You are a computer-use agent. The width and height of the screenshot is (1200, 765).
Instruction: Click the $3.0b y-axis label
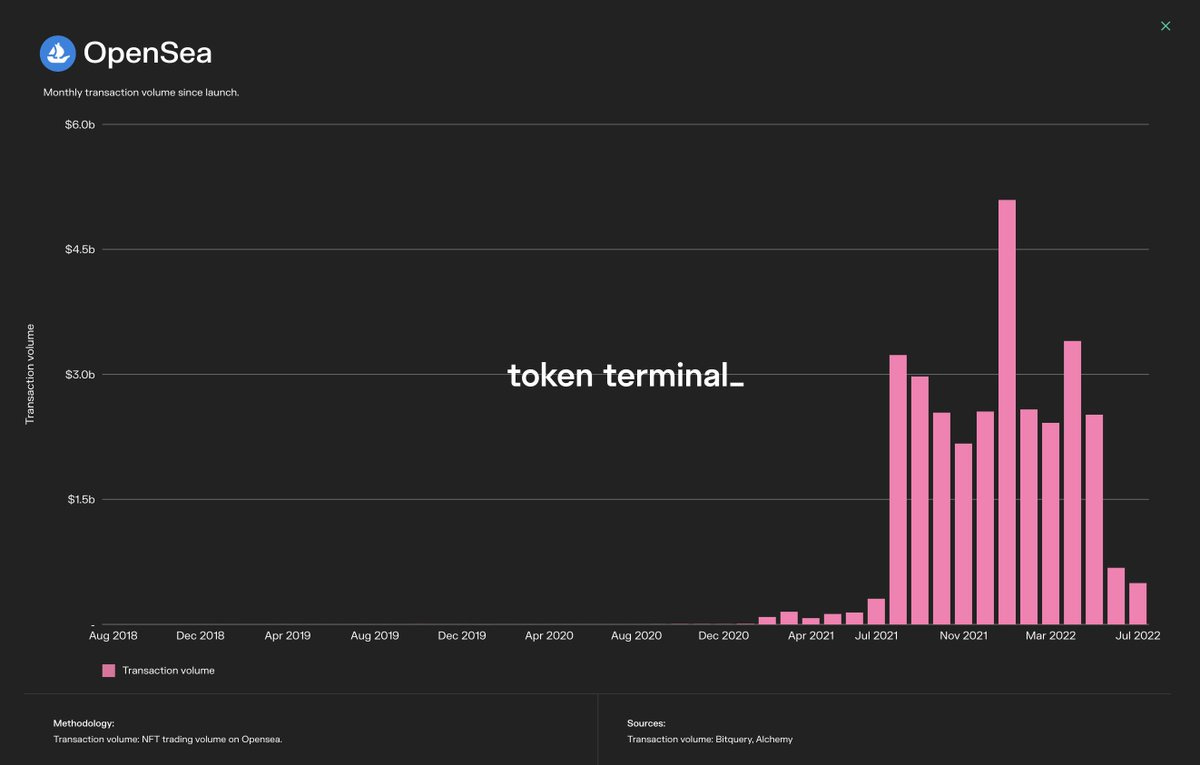pos(80,374)
